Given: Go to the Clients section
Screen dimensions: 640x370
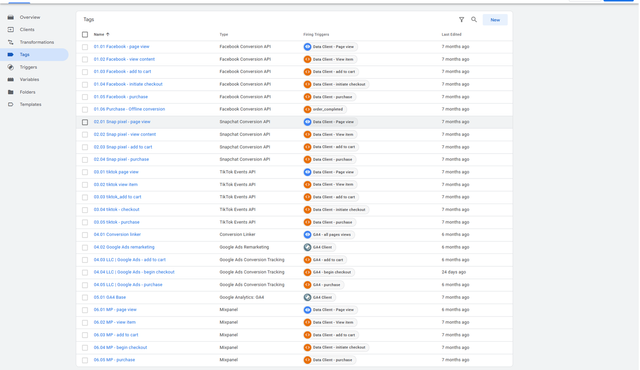Looking at the screenshot, I should tap(27, 29).
